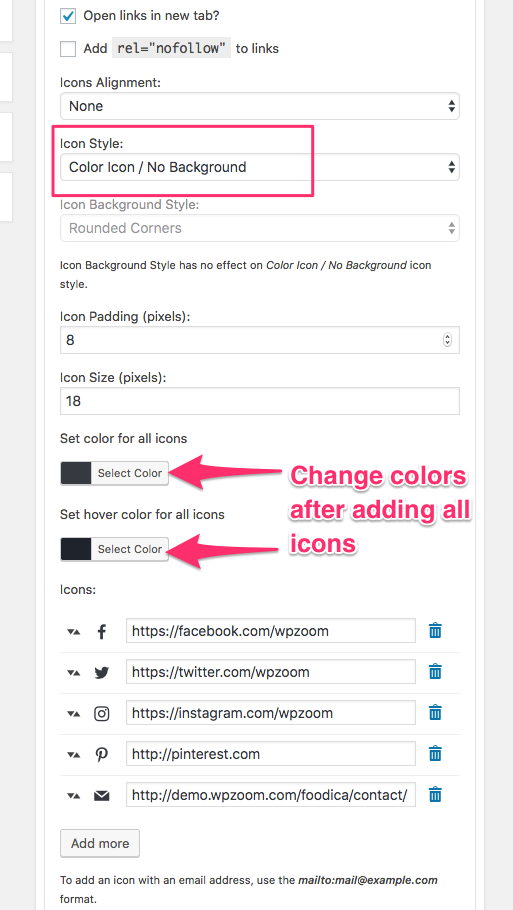Click the Instagram logo icon
The height and width of the screenshot is (910, 513).
(102, 713)
